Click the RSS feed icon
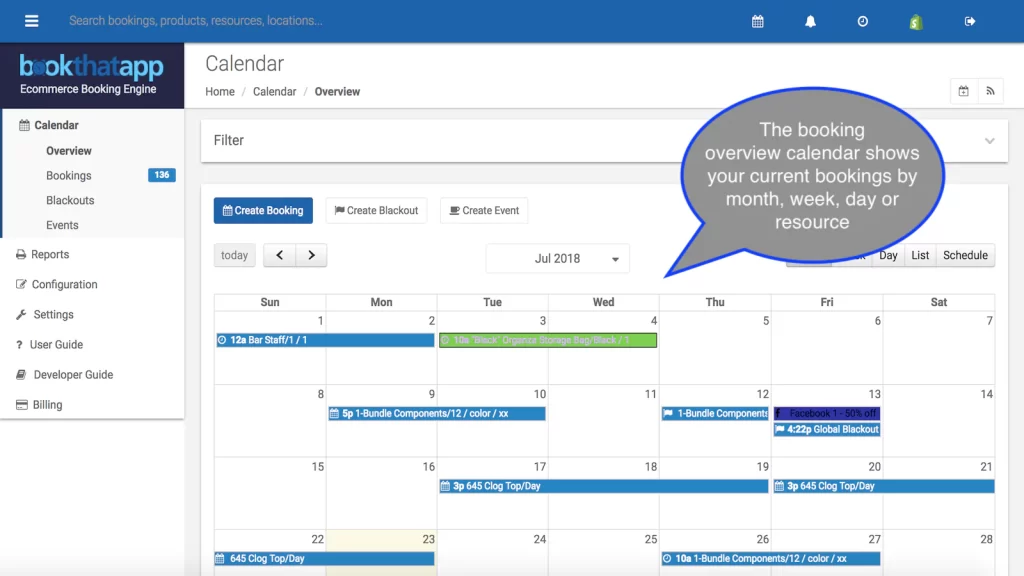Screen dimensions: 1024x576 click(x=990, y=91)
